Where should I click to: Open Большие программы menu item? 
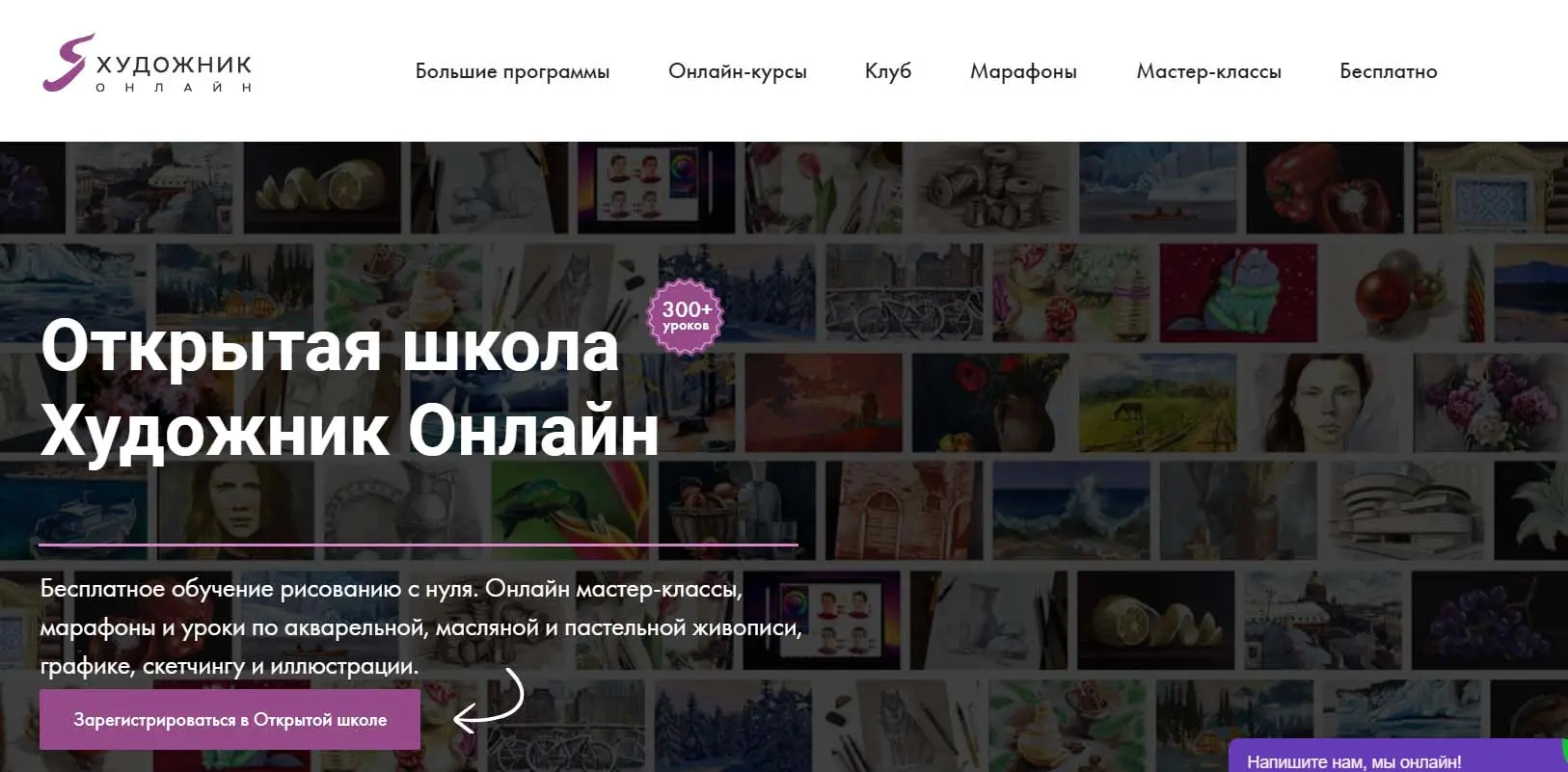(x=512, y=72)
